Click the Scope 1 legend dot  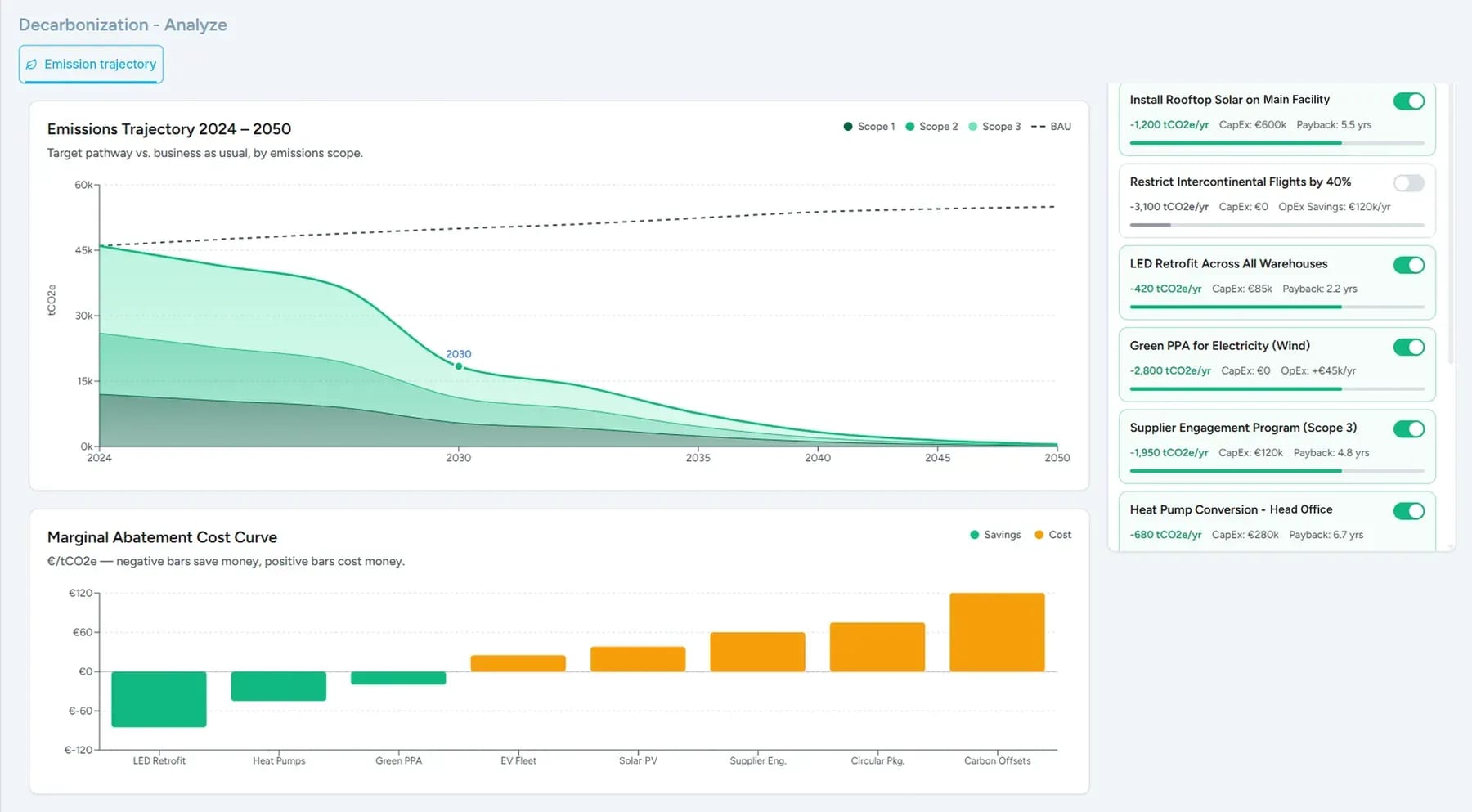coord(848,126)
